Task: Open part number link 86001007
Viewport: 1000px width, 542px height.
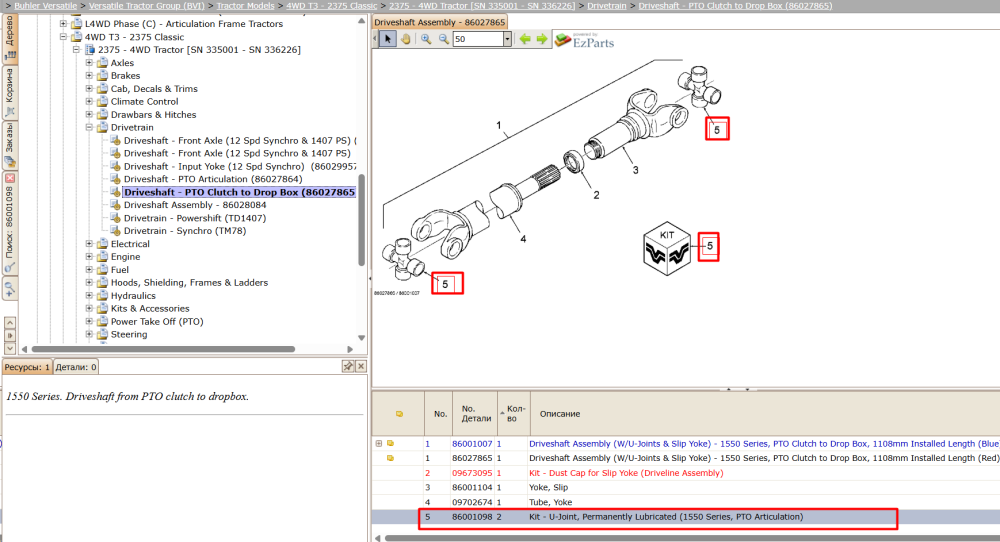Action: pos(472,444)
